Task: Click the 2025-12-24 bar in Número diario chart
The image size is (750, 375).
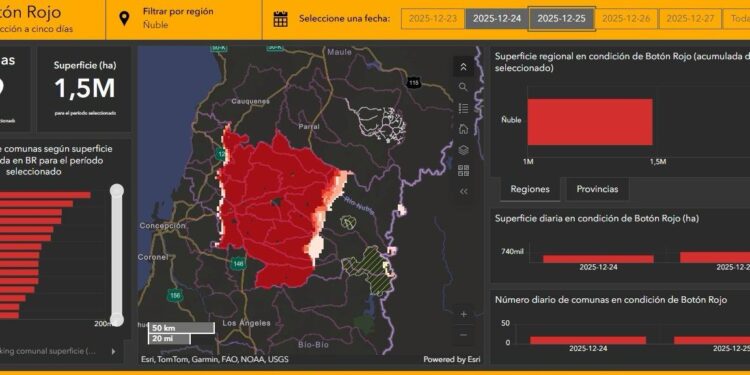Action: (588, 340)
